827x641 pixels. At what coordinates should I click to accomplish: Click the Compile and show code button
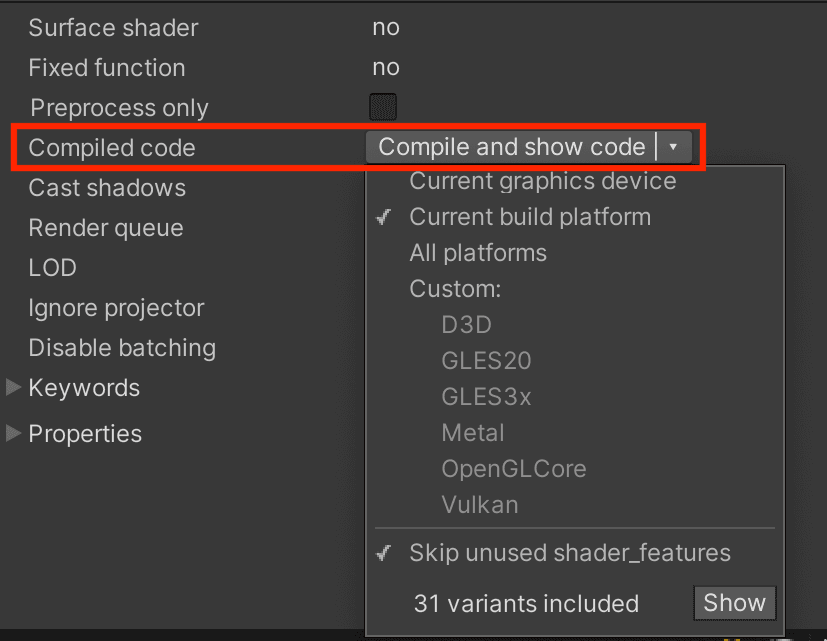511,148
